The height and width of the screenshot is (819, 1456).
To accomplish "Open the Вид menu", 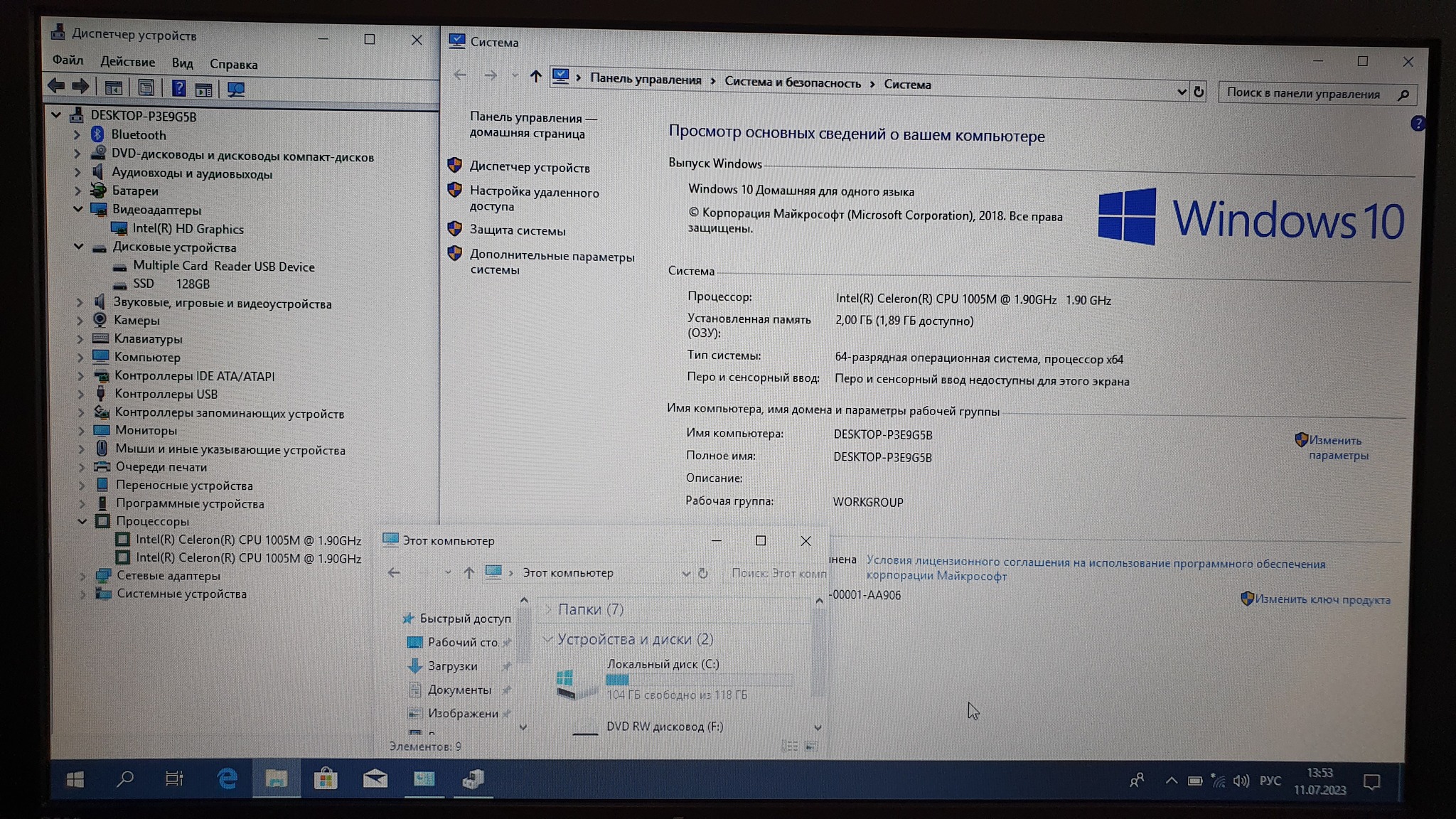I will (182, 63).
